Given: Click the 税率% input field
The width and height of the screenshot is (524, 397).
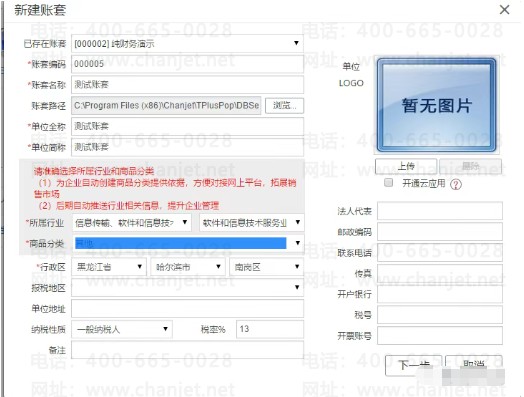Looking at the screenshot, I should pos(270,329).
